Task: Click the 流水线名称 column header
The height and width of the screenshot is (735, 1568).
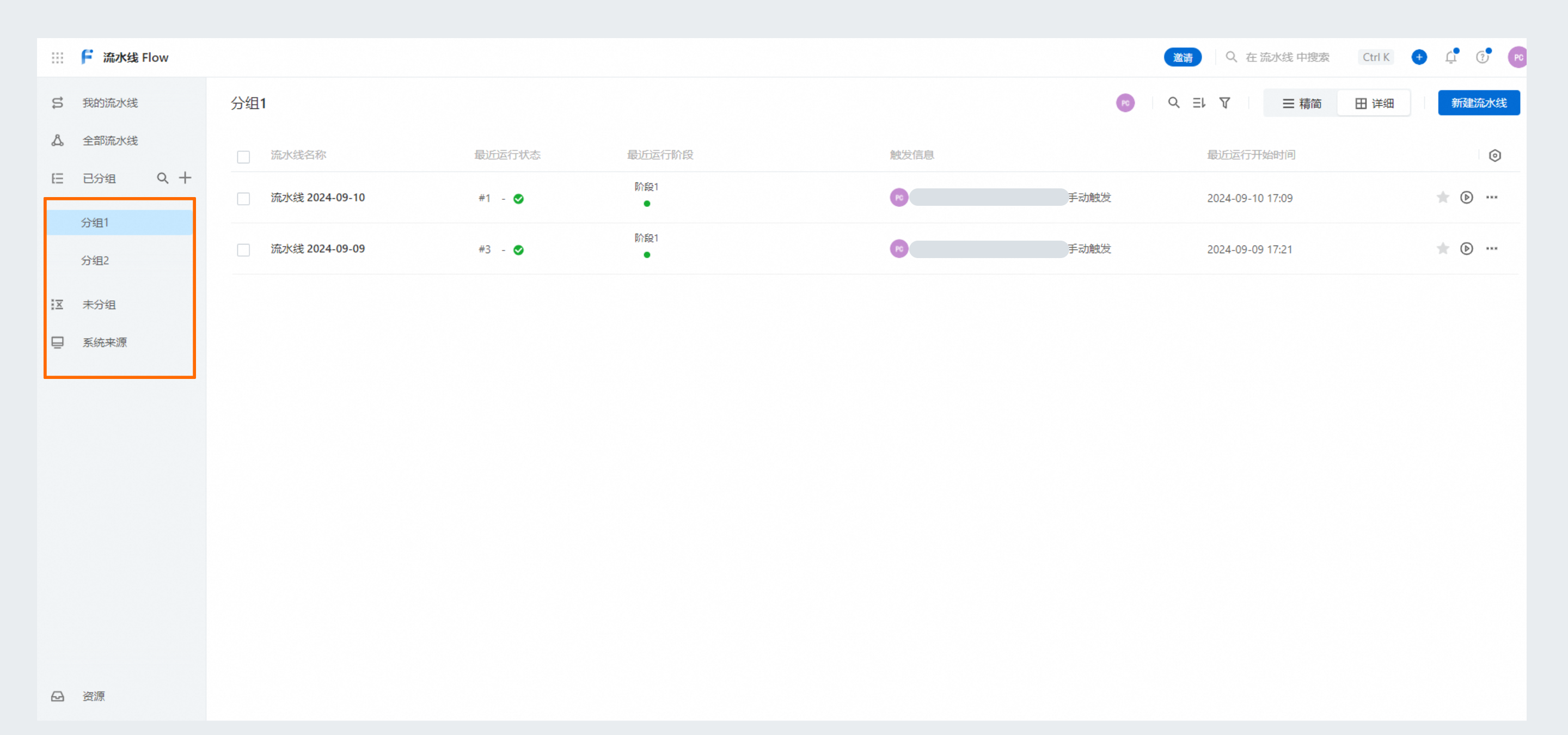Action: pyautogui.click(x=298, y=155)
